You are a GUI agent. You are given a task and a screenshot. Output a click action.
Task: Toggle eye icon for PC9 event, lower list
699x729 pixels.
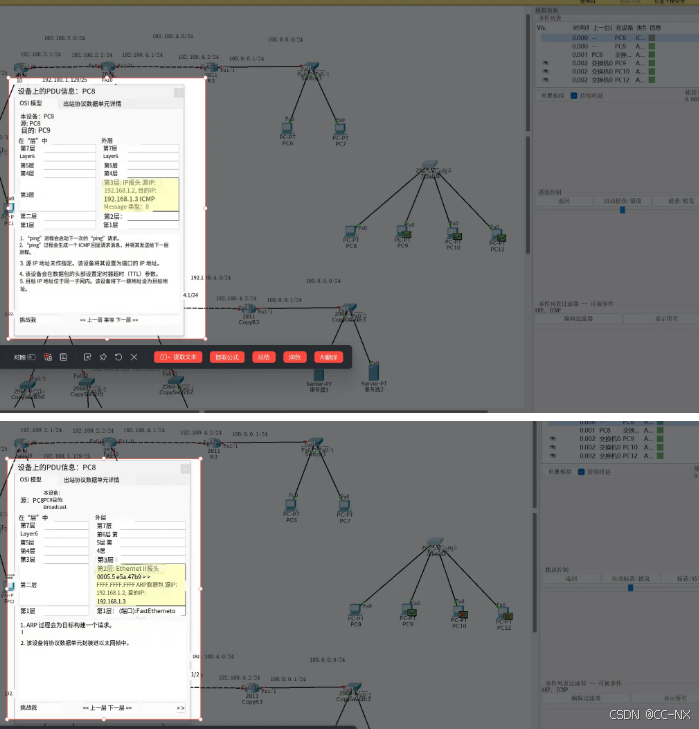(x=553, y=439)
